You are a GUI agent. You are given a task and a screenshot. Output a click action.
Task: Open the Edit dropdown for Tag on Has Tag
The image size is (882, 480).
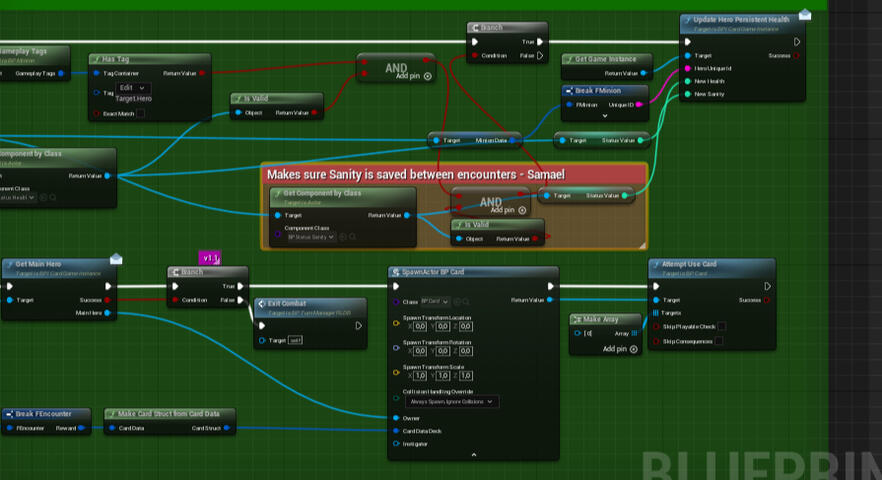pos(130,88)
